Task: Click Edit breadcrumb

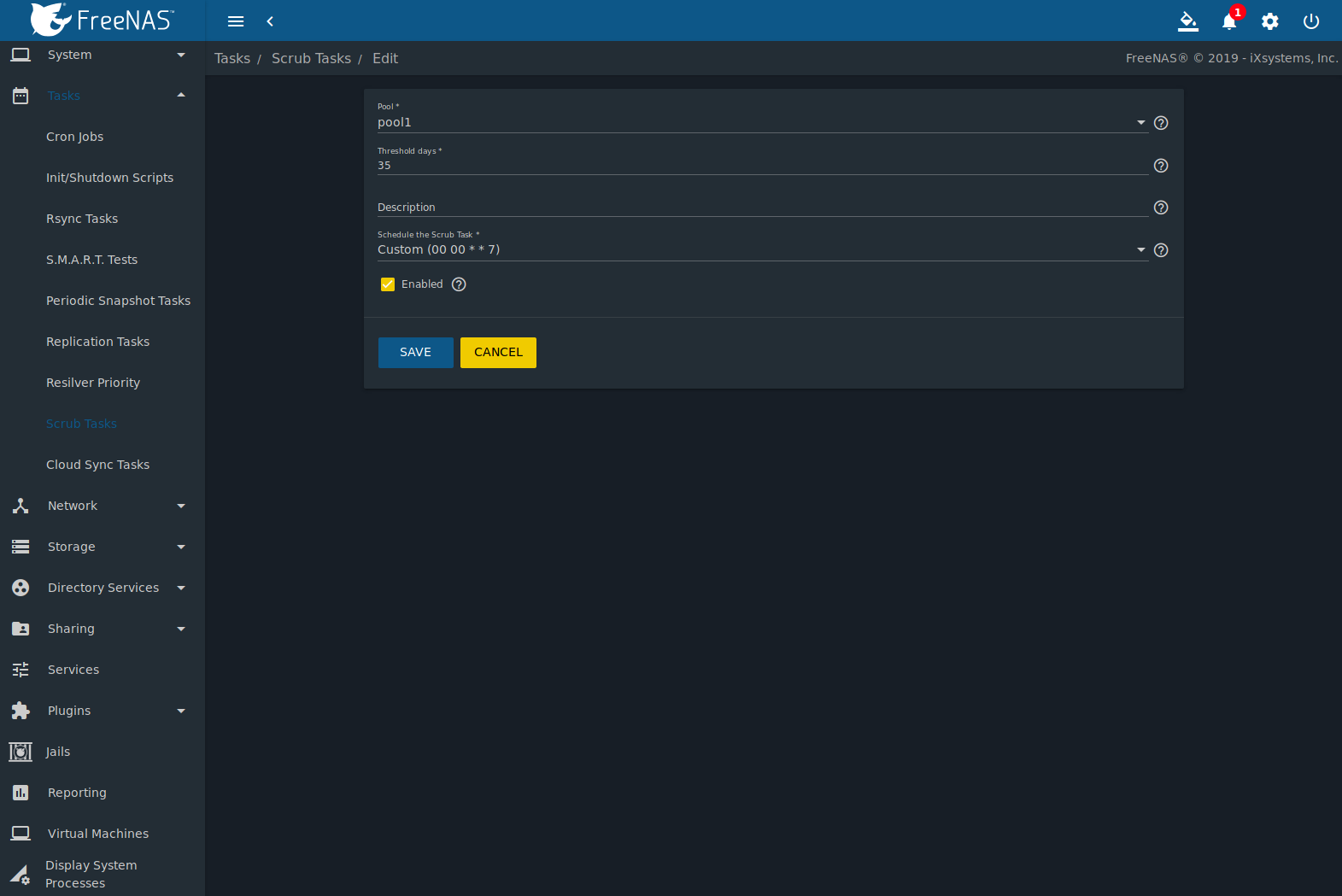Action: 385,58
